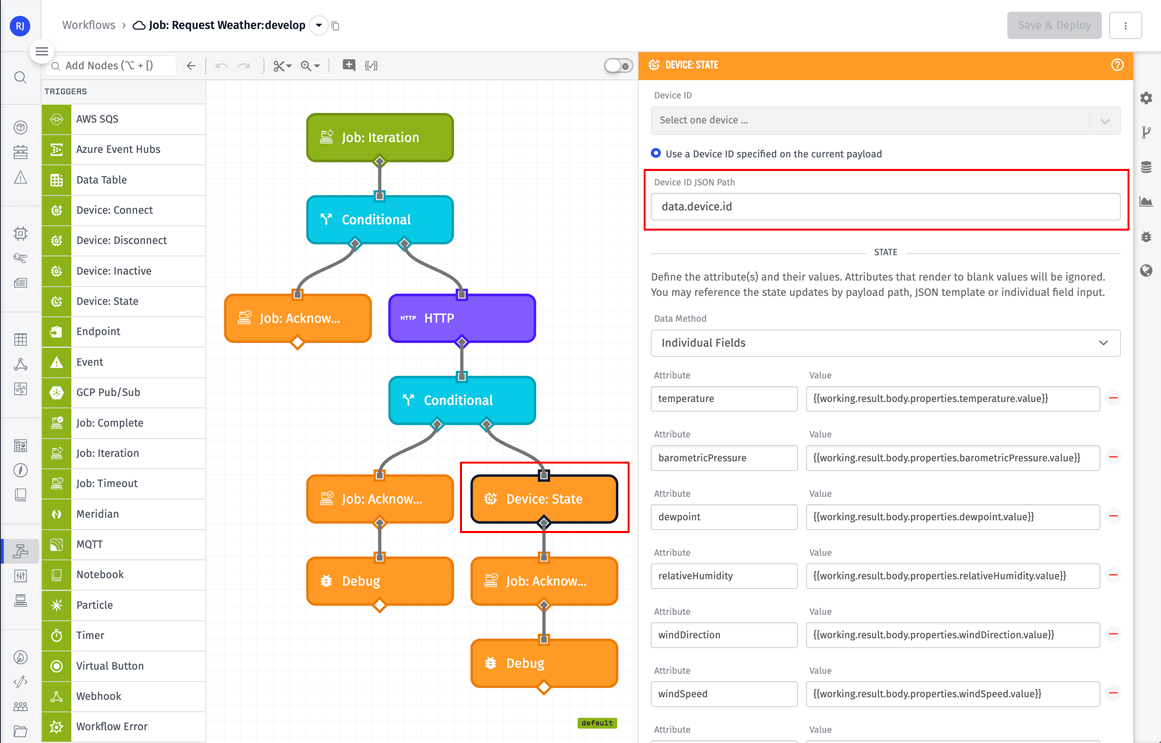Select MQTT trigger in palette
The image size is (1161, 743).
(124, 544)
